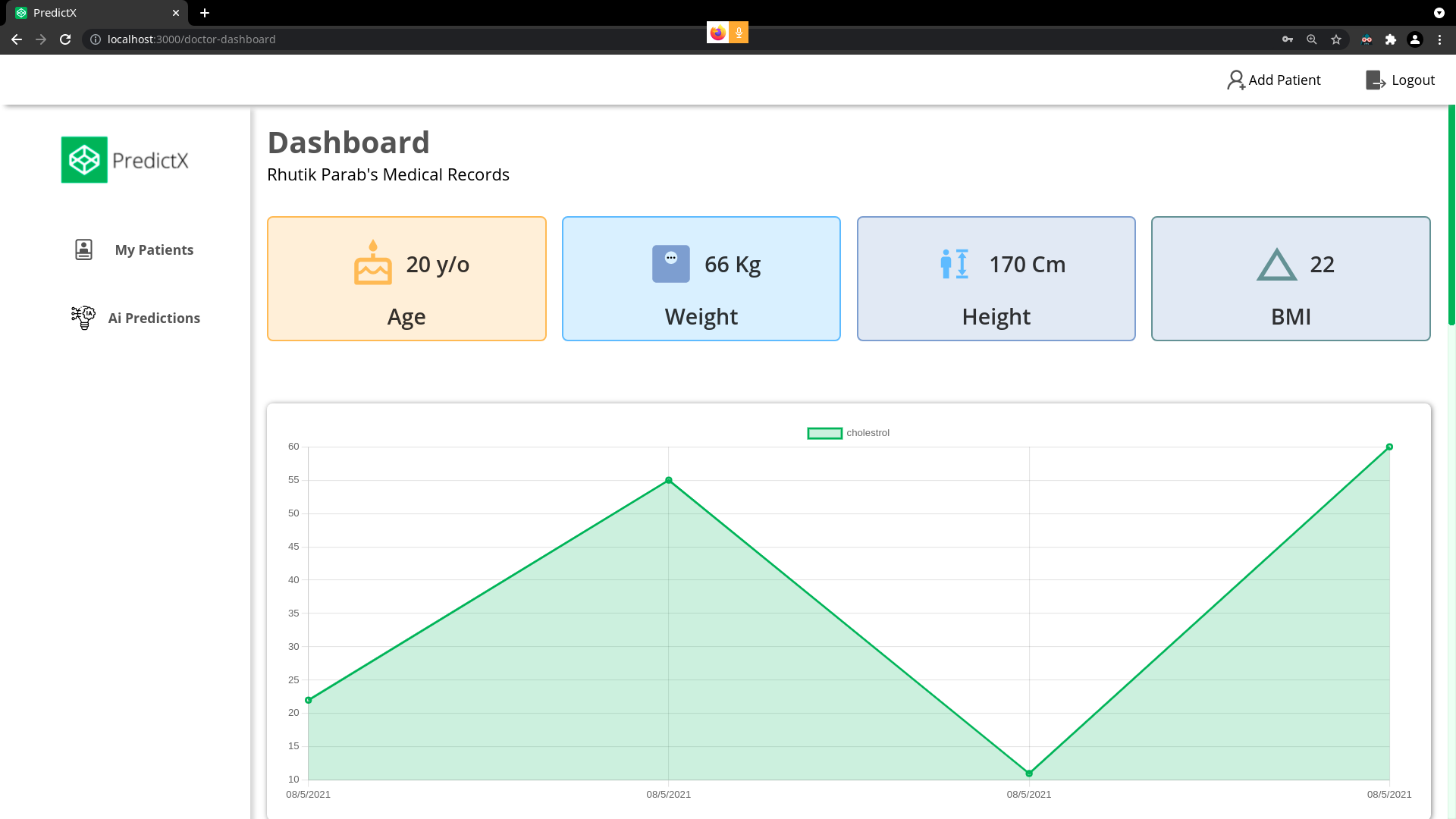Image resolution: width=1456 pixels, height=819 pixels.
Task: Bookmark page with star icon
Action: pos(1335,39)
